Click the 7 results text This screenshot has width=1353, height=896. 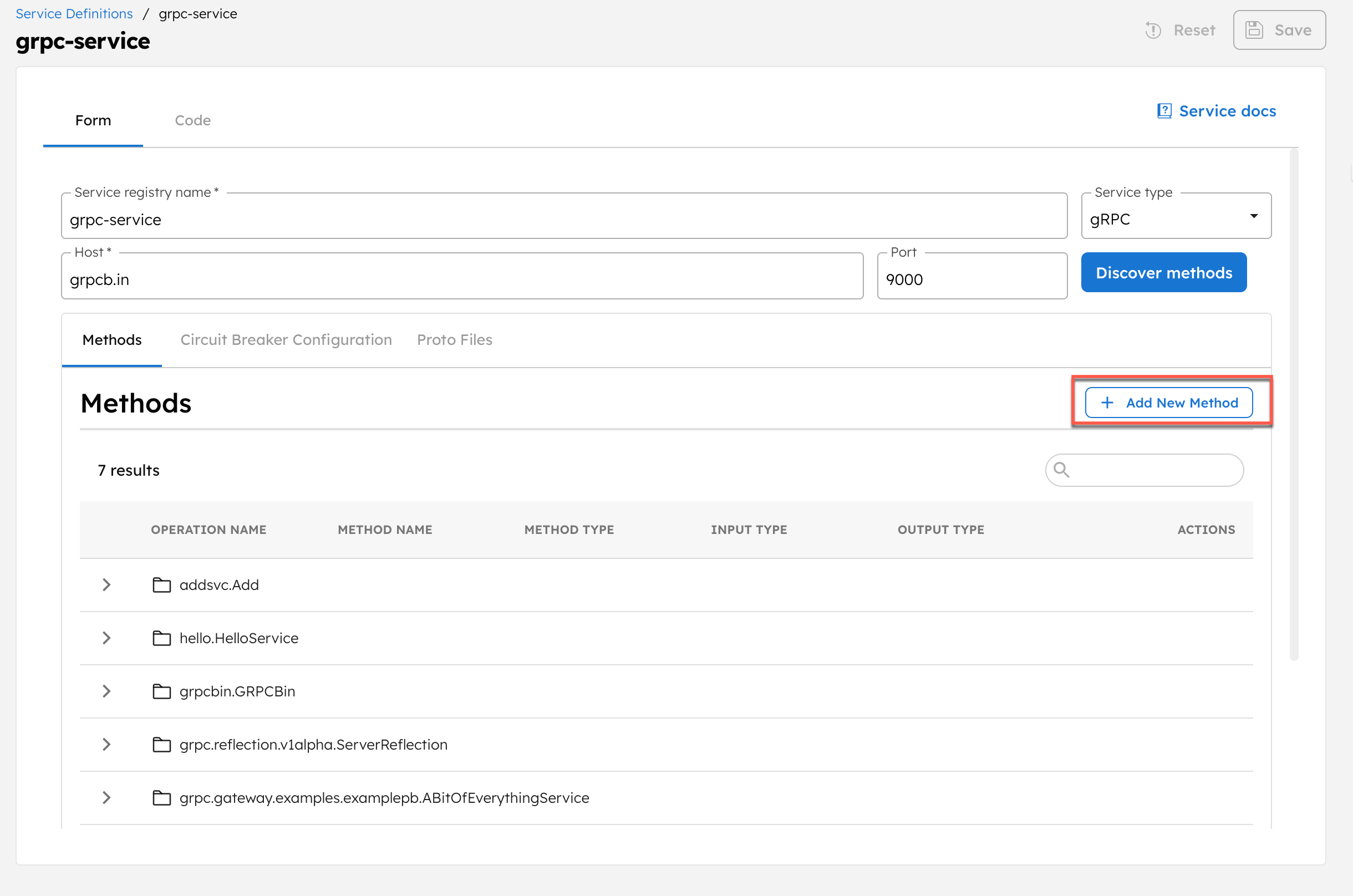129,470
